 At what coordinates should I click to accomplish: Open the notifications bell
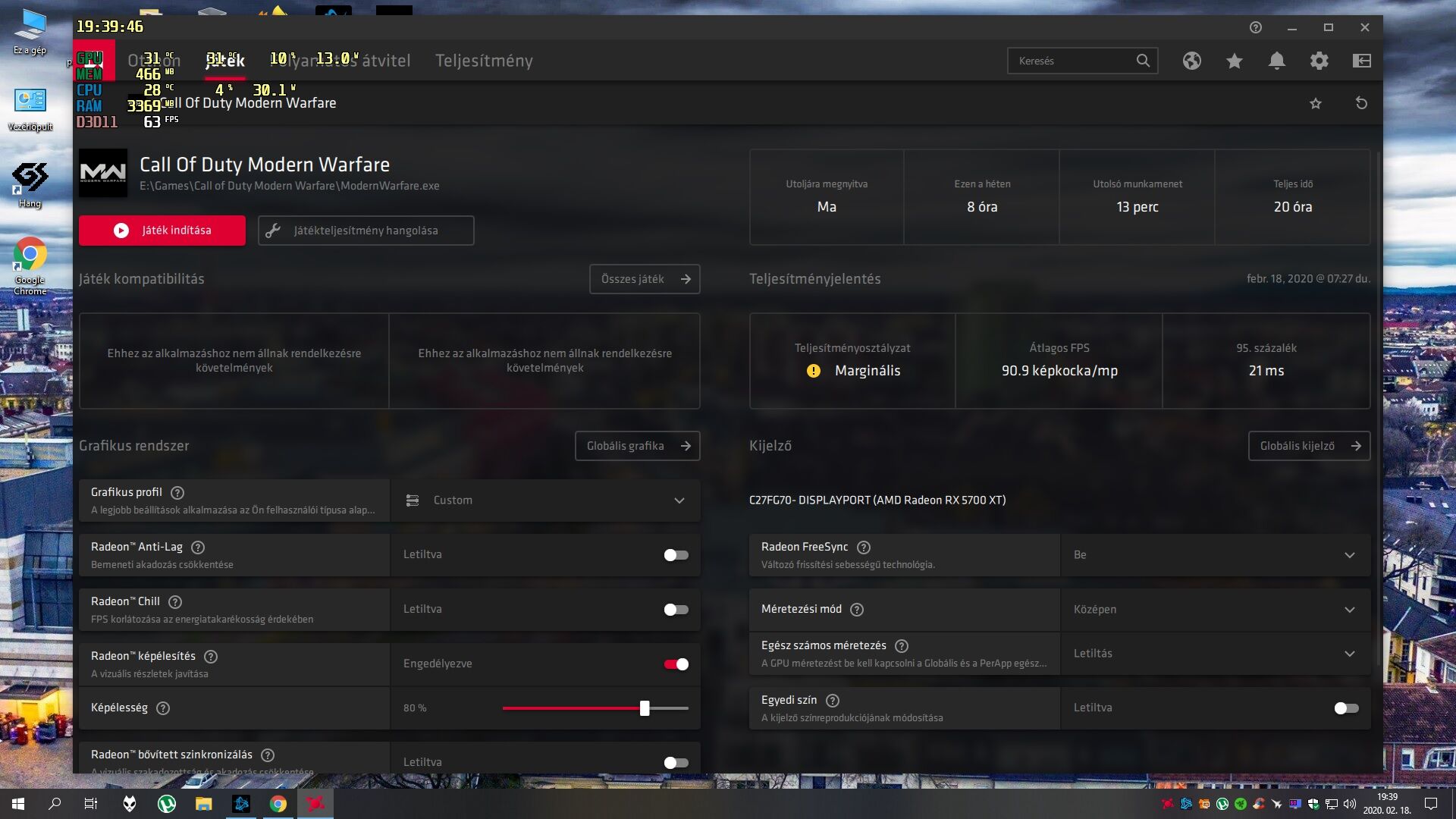point(1277,61)
